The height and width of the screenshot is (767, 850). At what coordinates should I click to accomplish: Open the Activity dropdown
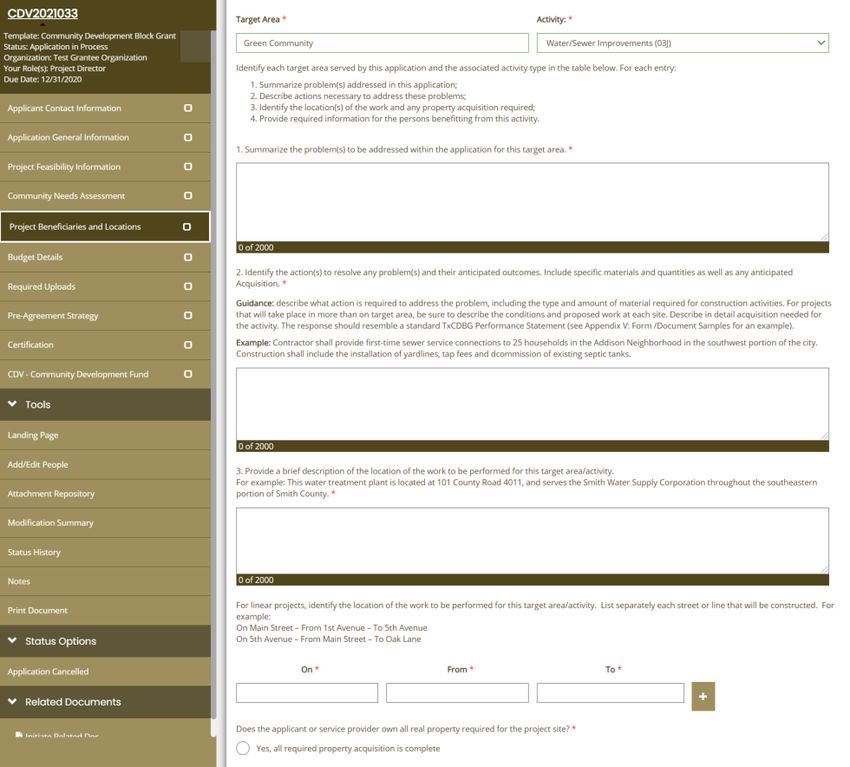(x=682, y=43)
